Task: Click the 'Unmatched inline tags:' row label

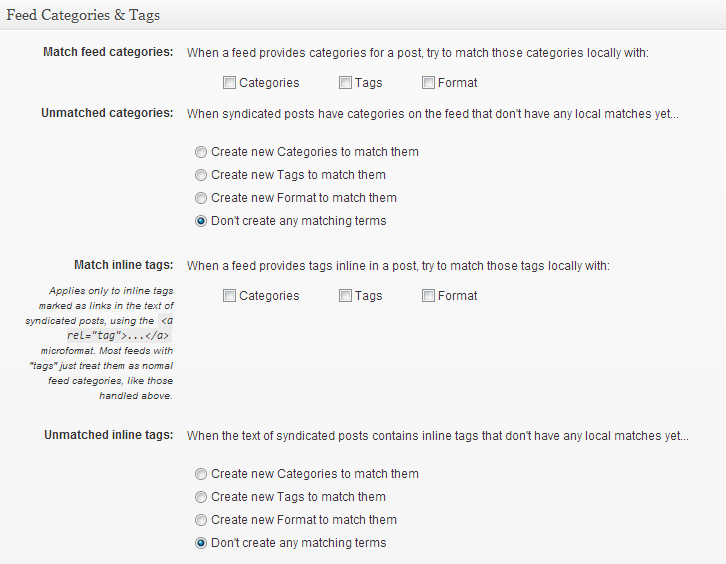Action: (x=109, y=435)
